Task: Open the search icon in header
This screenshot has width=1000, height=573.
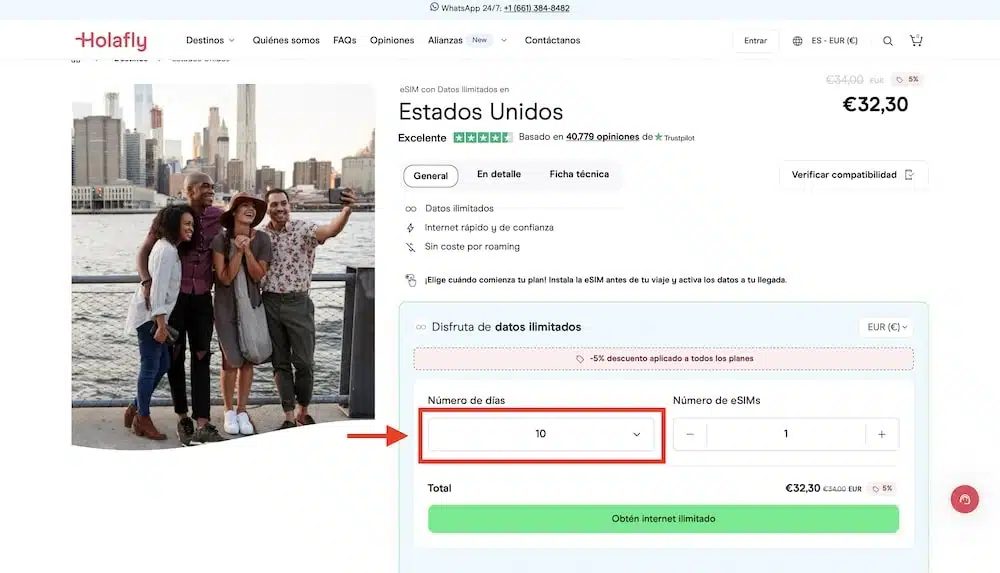Action: coord(888,41)
